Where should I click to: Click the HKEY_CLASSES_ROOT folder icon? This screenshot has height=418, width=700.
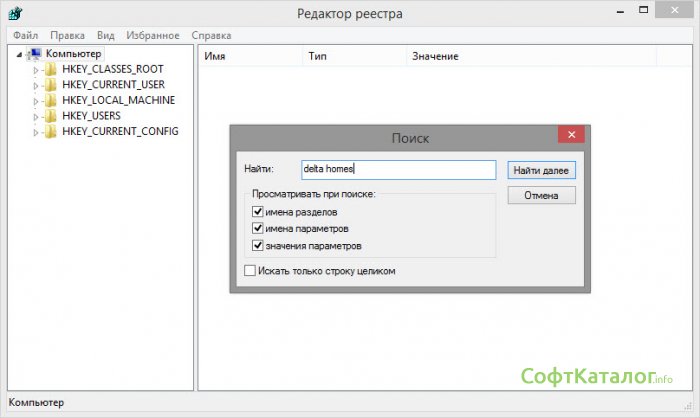coord(51,69)
